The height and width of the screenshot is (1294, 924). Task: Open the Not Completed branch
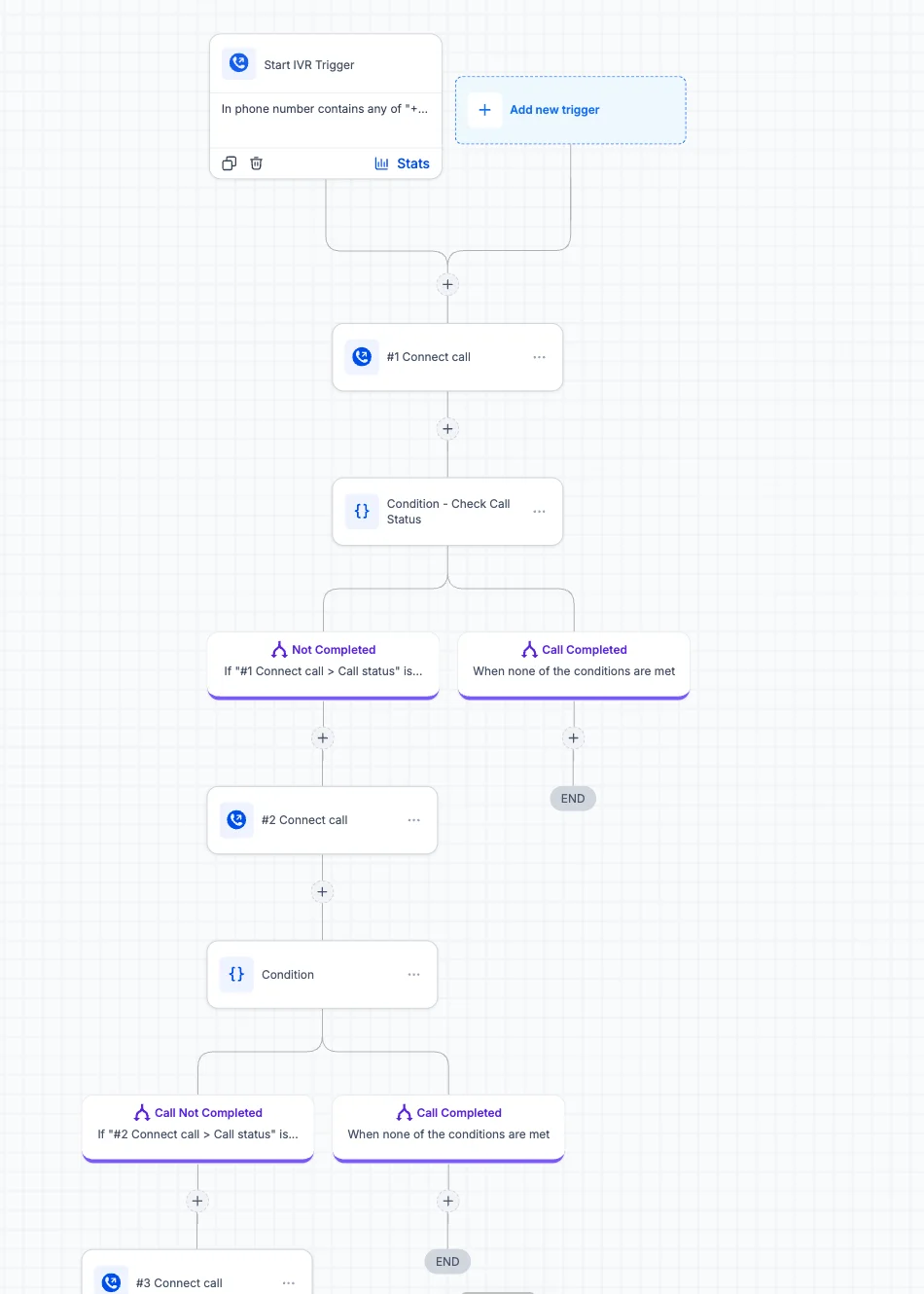point(323,665)
